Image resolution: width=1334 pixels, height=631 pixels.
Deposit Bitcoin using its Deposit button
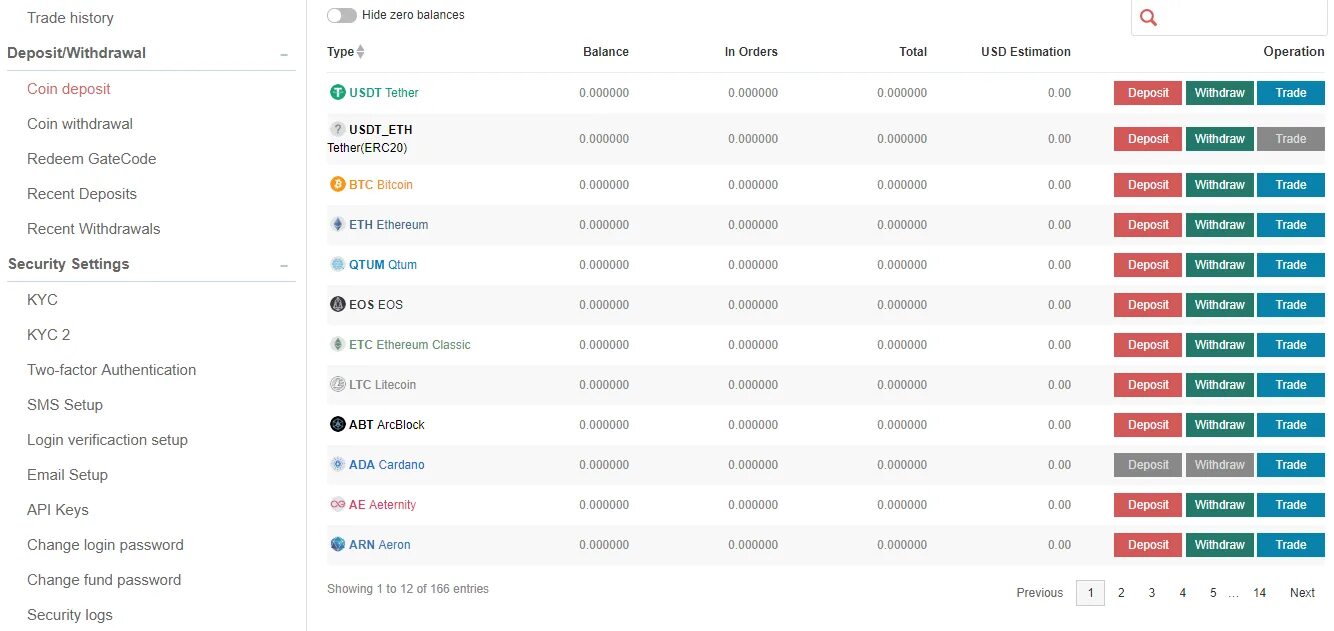(x=1147, y=185)
